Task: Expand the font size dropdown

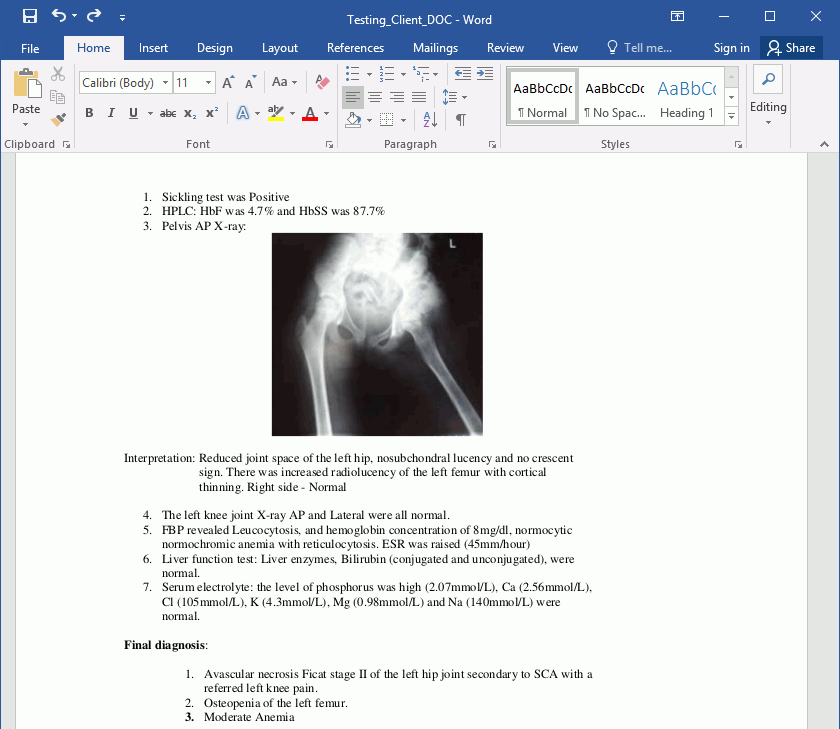Action: pyautogui.click(x=208, y=82)
